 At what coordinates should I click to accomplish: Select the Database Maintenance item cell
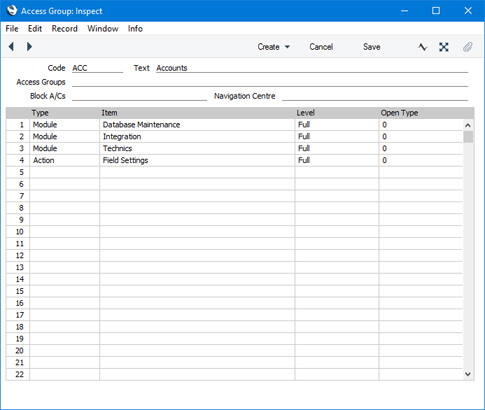coord(197,125)
